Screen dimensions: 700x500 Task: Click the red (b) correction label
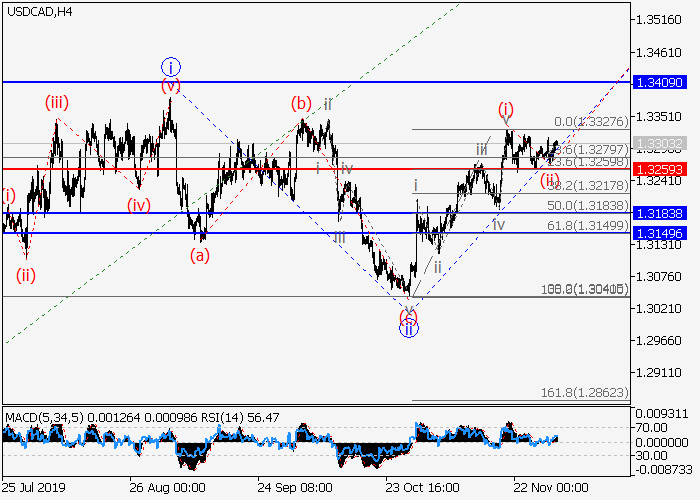299,102
